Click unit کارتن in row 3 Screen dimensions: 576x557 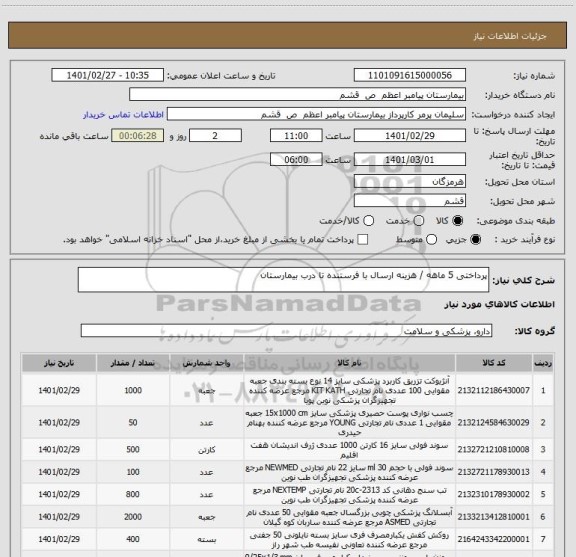pyautogui.click(x=206, y=450)
